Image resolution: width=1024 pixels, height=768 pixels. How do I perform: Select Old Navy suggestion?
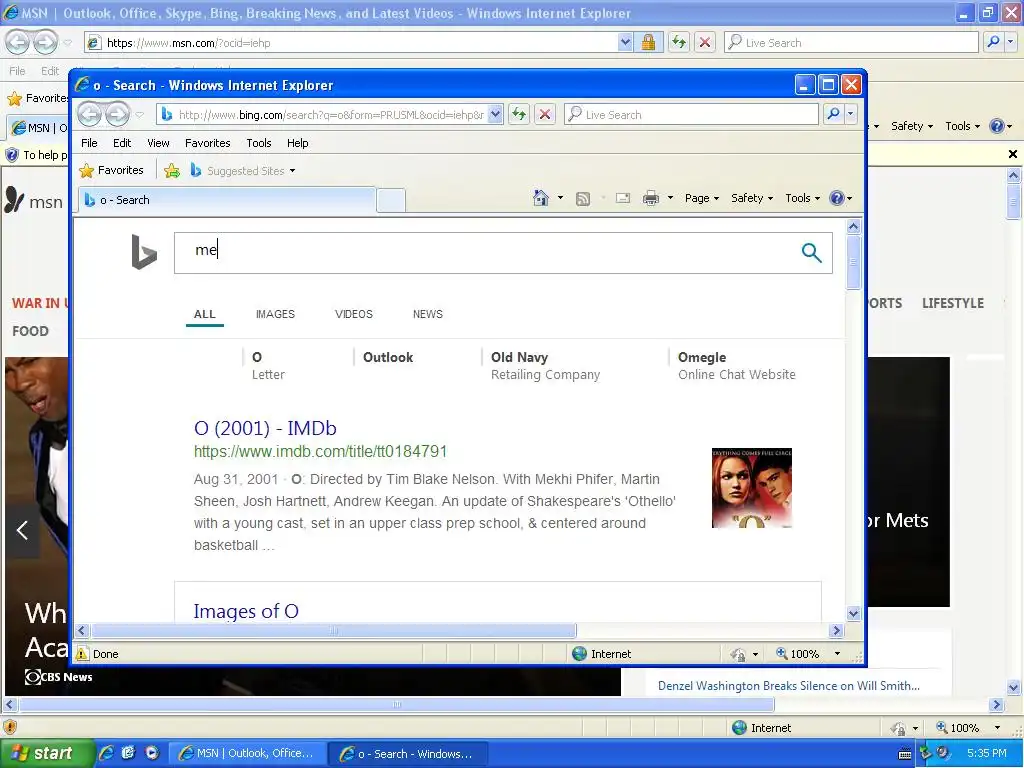coord(545,366)
